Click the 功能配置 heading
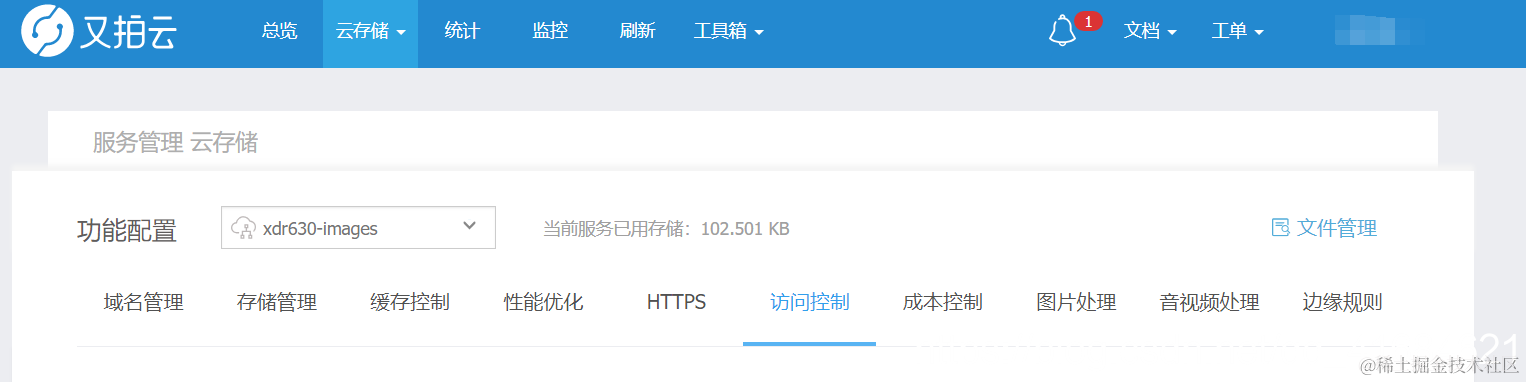1526x382 pixels. [127, 231]
